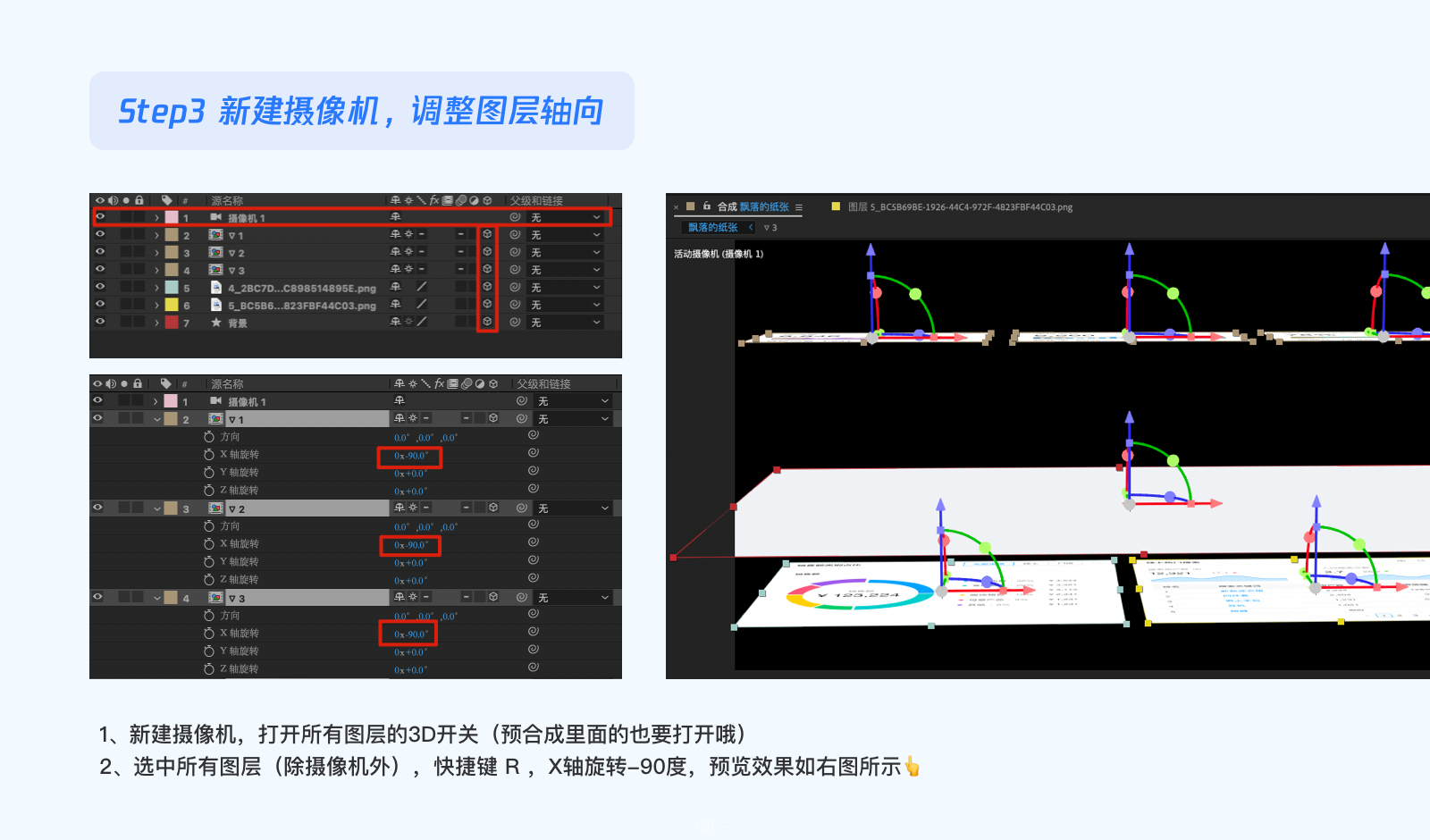Click the file icon beside 5_BC5B6...823FBF44C03.png
Image resolution: width=1430 pixels, height=840 pixels.
click(216, 305)
